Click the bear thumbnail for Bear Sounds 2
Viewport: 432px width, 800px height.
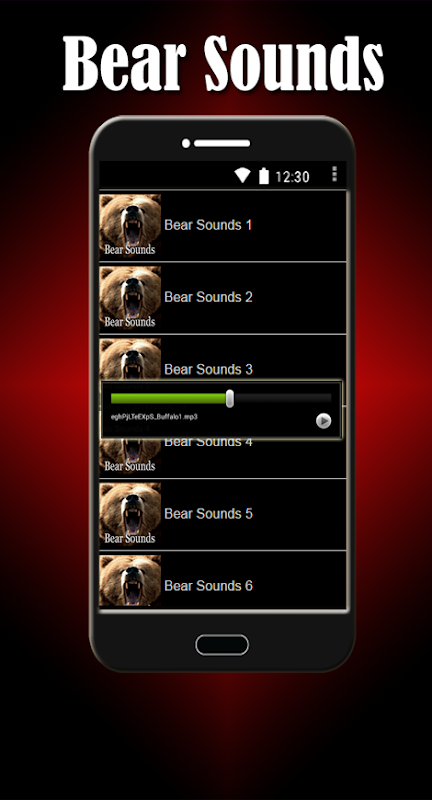[130, 297]
